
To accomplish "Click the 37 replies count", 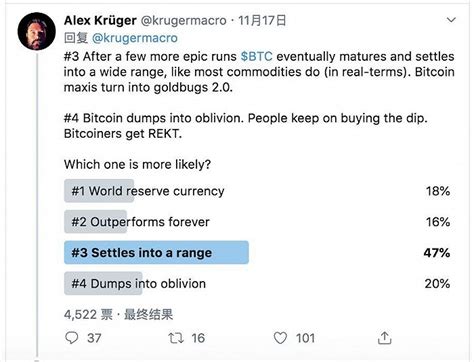I will coord(94,338).
